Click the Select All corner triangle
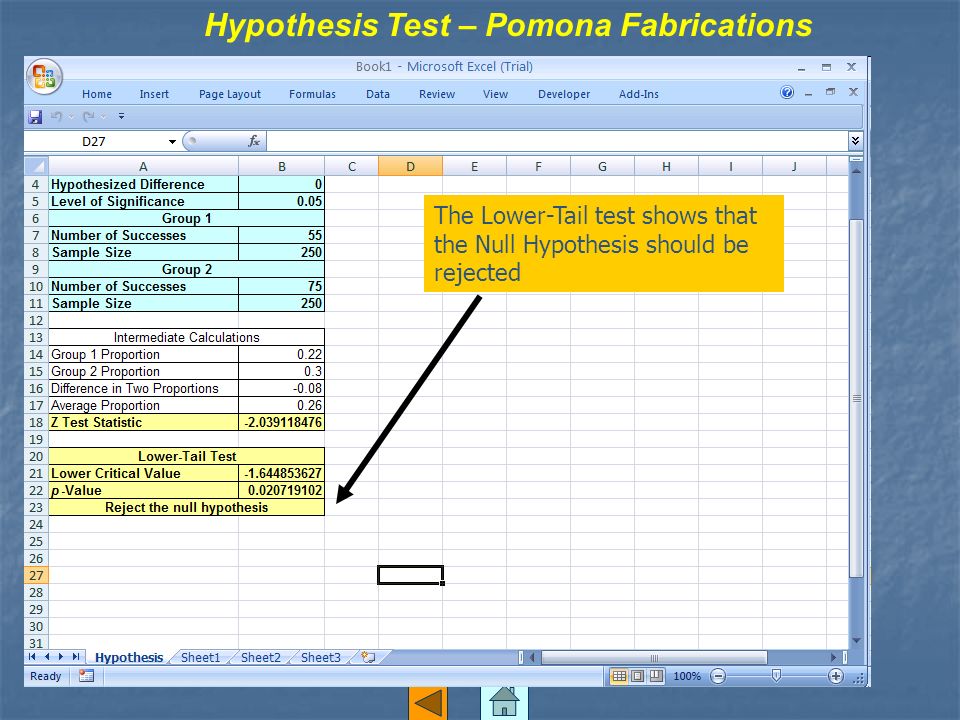The height and width of the screenshot is (720, 960). pos(36,166)
